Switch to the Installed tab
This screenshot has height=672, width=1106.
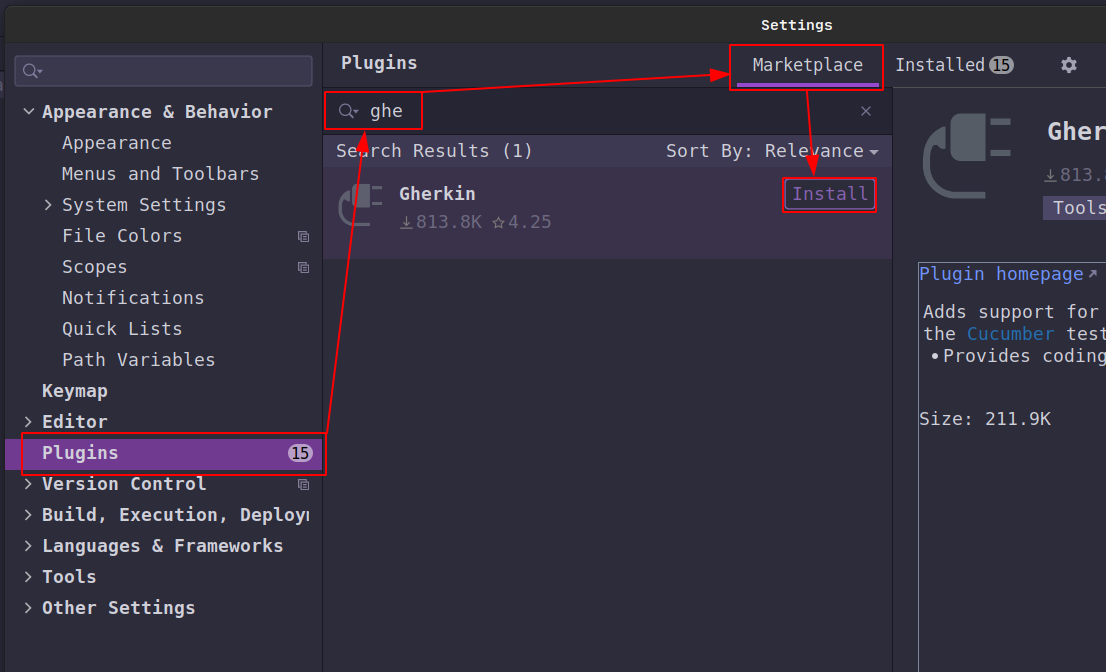[953, 65]
